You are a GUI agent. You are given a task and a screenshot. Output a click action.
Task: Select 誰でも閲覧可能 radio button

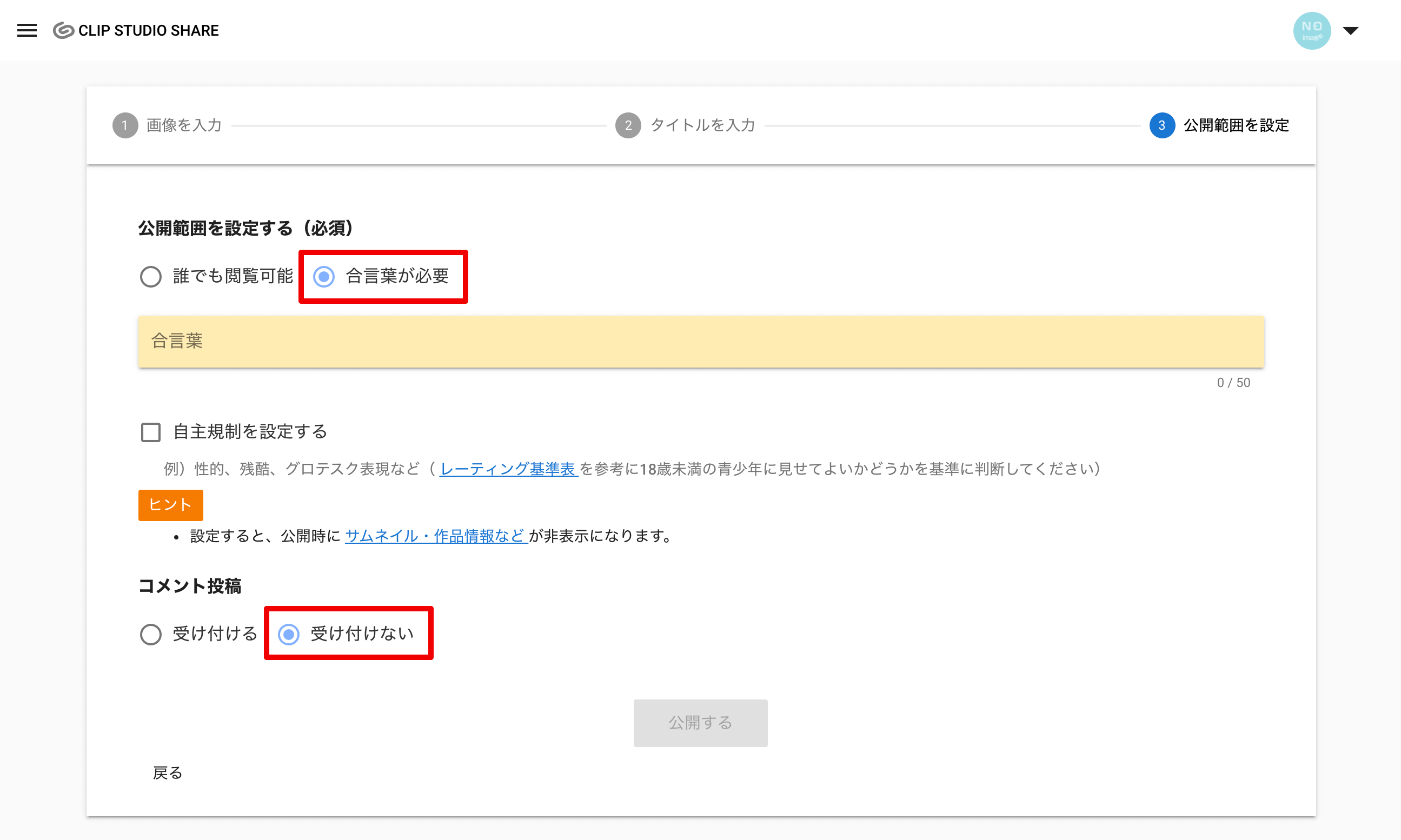tap(150, 277)
